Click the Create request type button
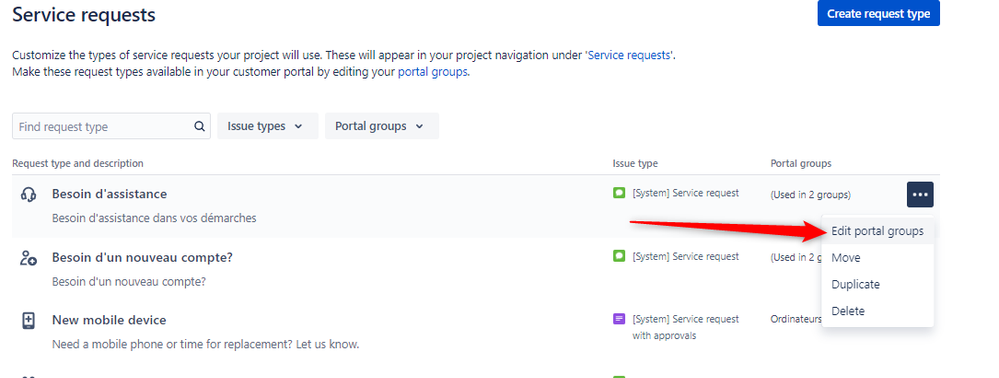Screen dimensions: 999x378 (878, 13)
